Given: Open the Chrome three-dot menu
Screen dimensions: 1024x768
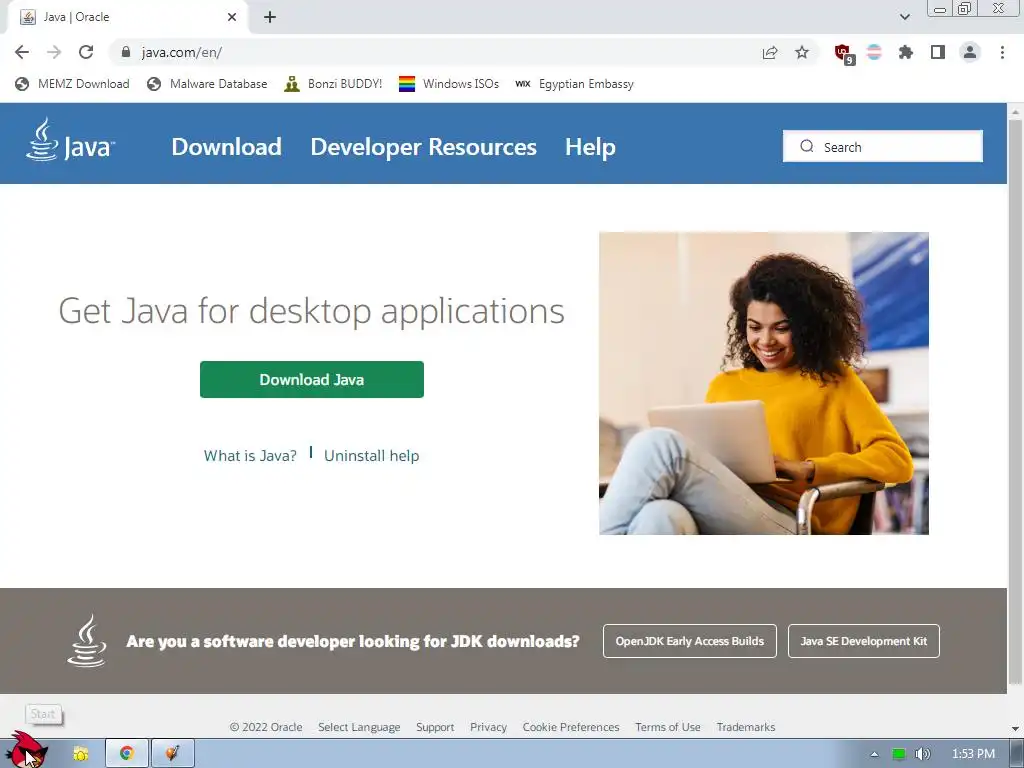Looking at the screenshot, I should coord(1002,52).
